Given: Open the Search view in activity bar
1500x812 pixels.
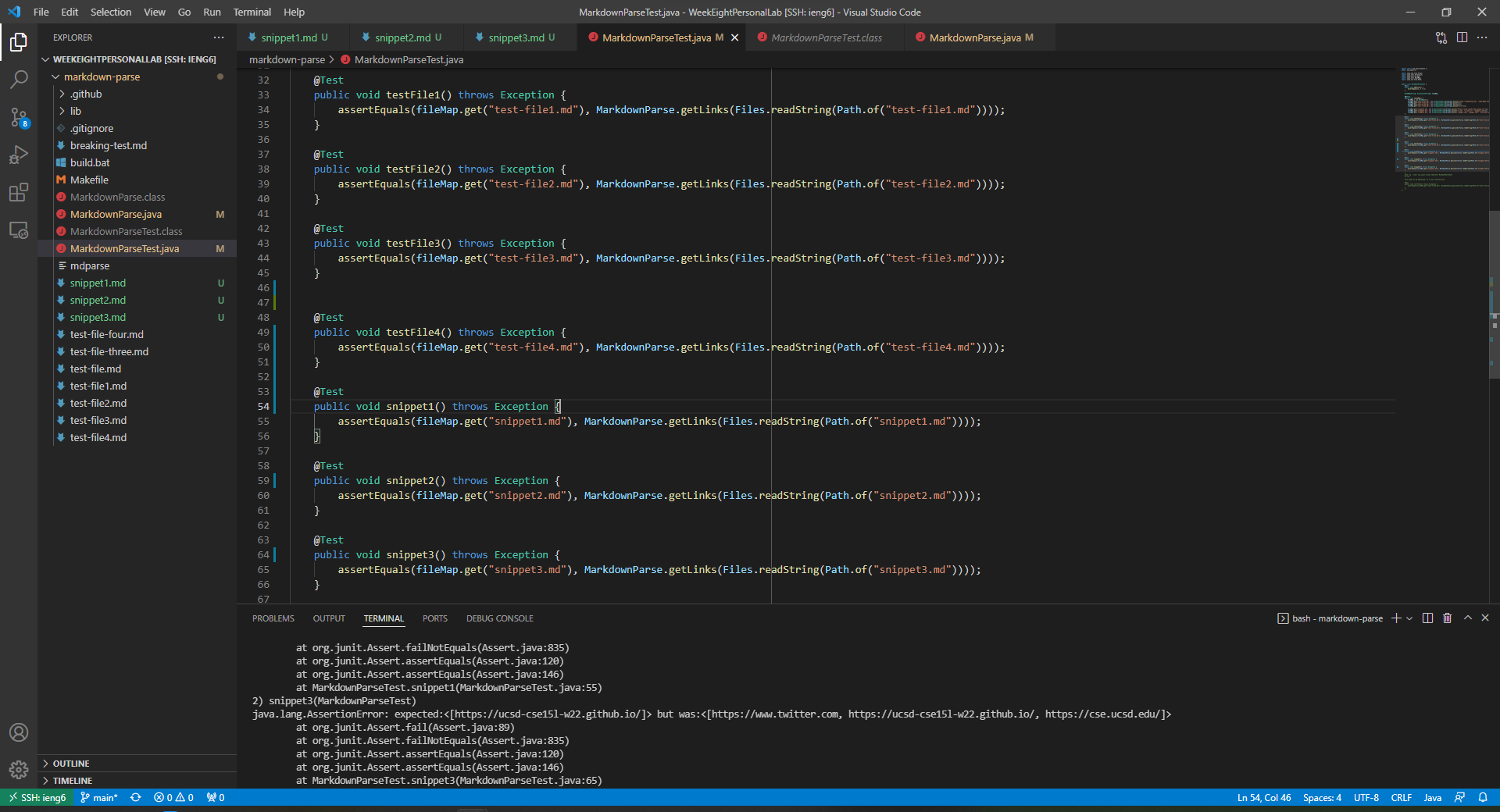Looking at the screenshot, I should point(19,79).
